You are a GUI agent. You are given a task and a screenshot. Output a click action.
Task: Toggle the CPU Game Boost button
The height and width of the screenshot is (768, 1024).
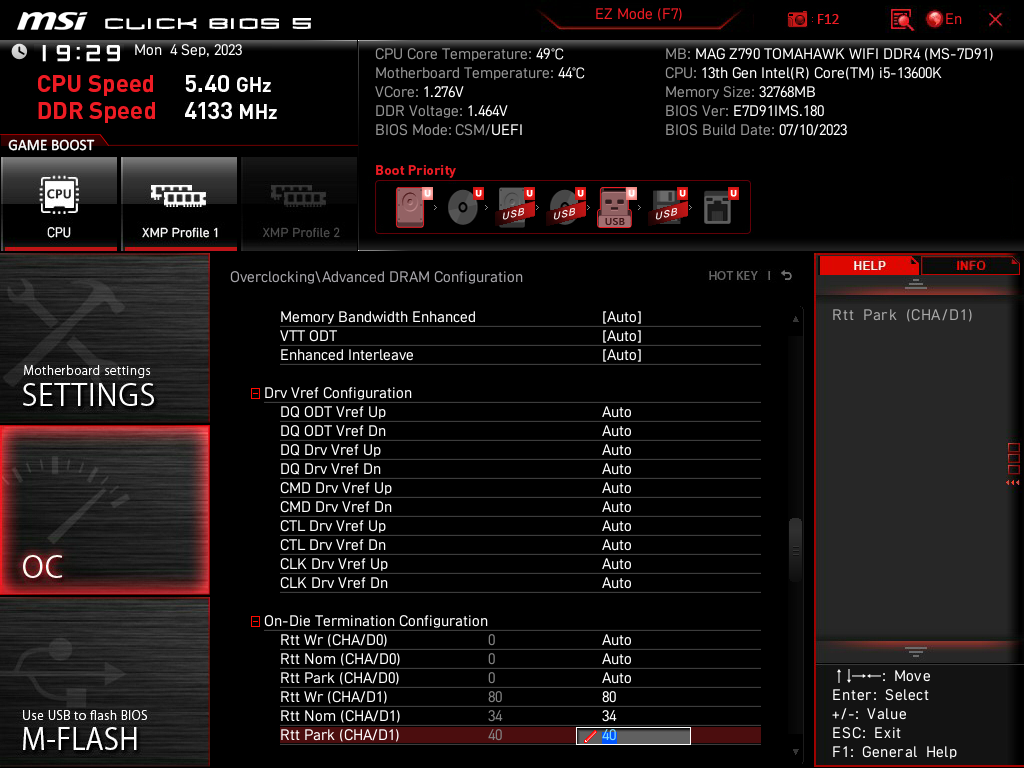pyautogui.click(x=59, y=204)
